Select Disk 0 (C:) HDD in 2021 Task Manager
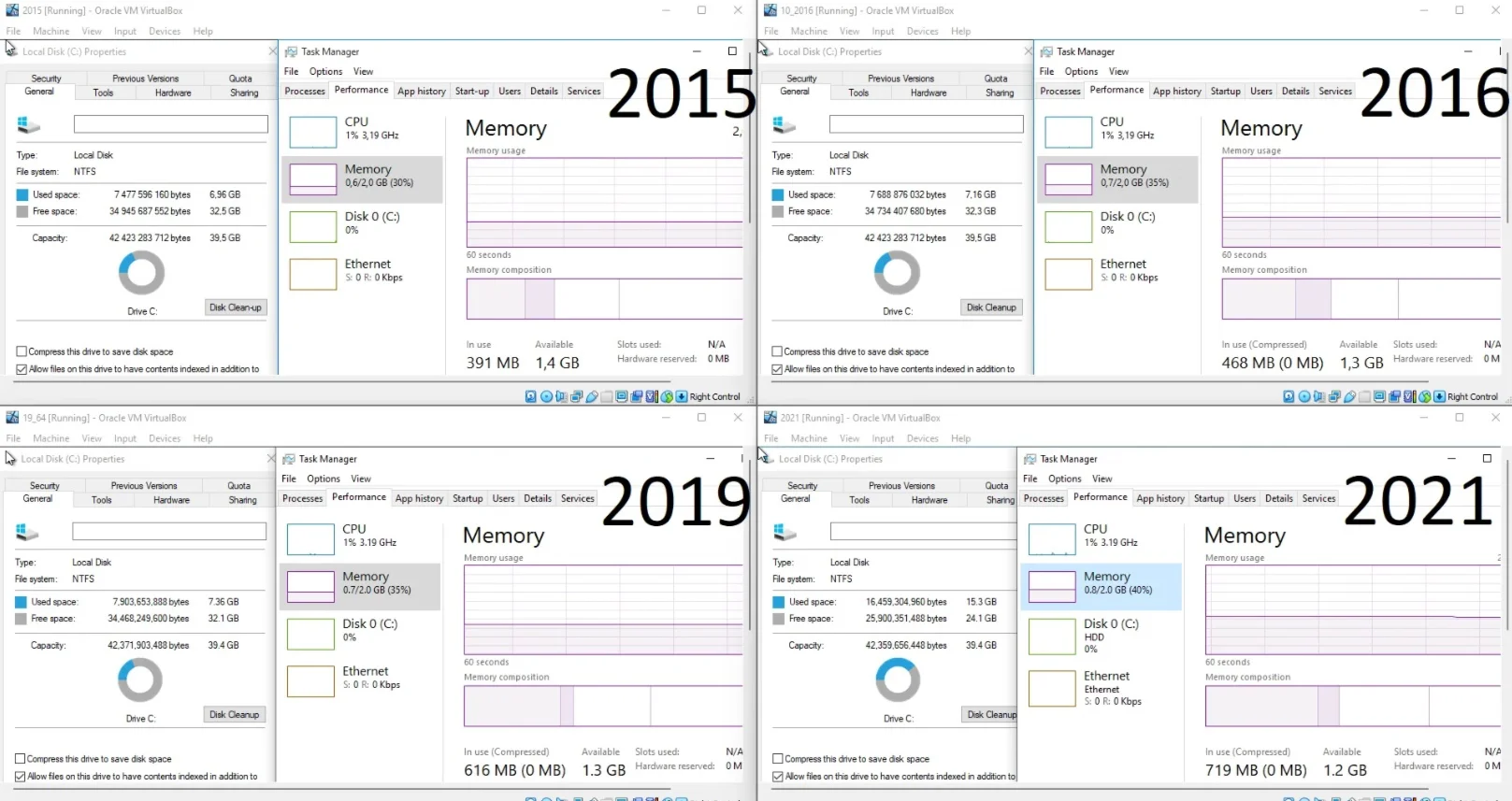This screenshot has width=1512, height=801. (x=1102, y=636)
